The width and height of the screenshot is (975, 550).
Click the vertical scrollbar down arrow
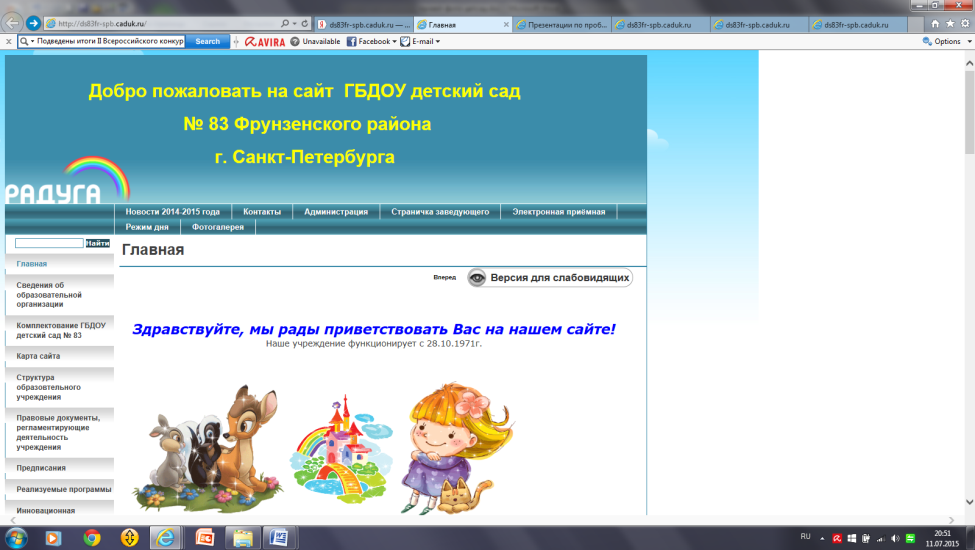click(969, 502)
